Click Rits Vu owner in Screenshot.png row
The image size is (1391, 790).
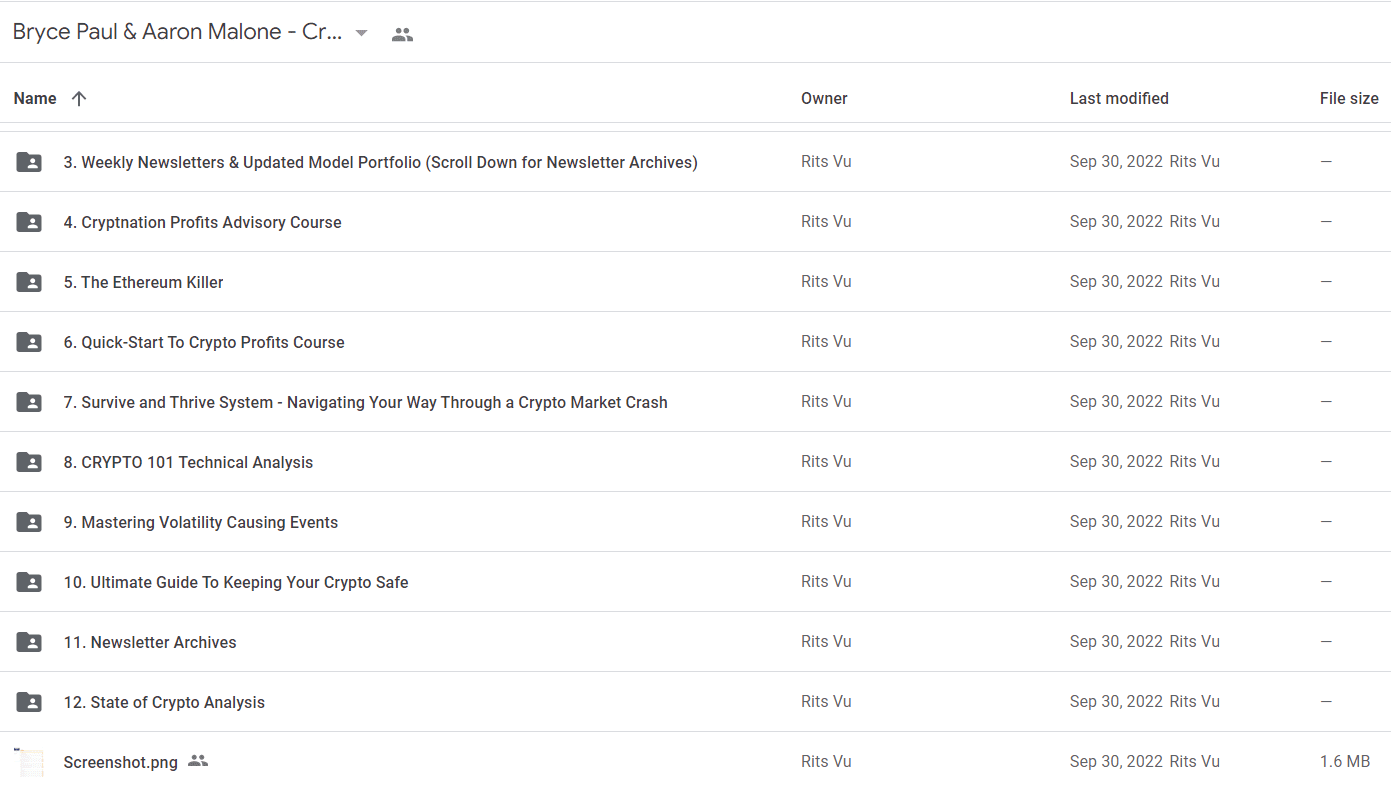[826, 761]
